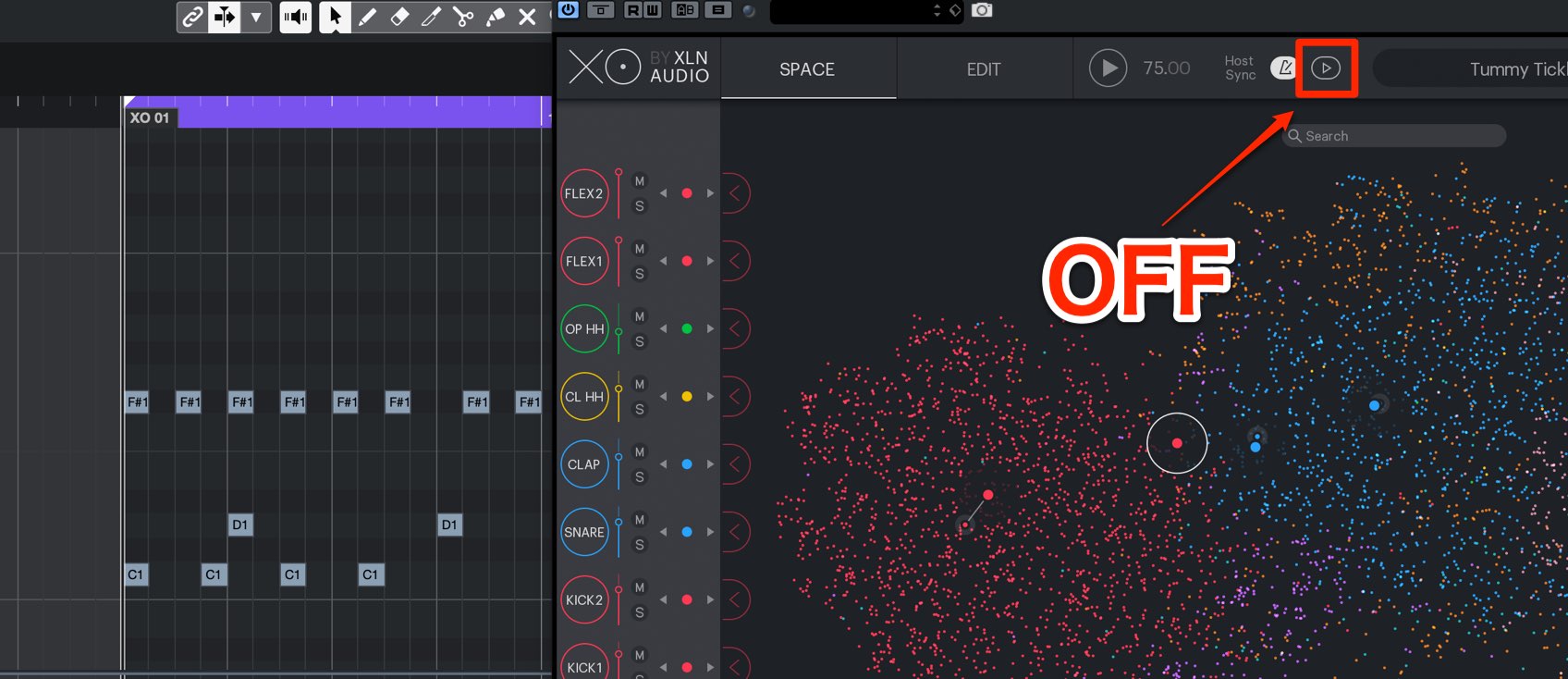The image size is (1568, 679).
Task: Expand the SNARE channel chevron
Action: (x=735, y=532)
